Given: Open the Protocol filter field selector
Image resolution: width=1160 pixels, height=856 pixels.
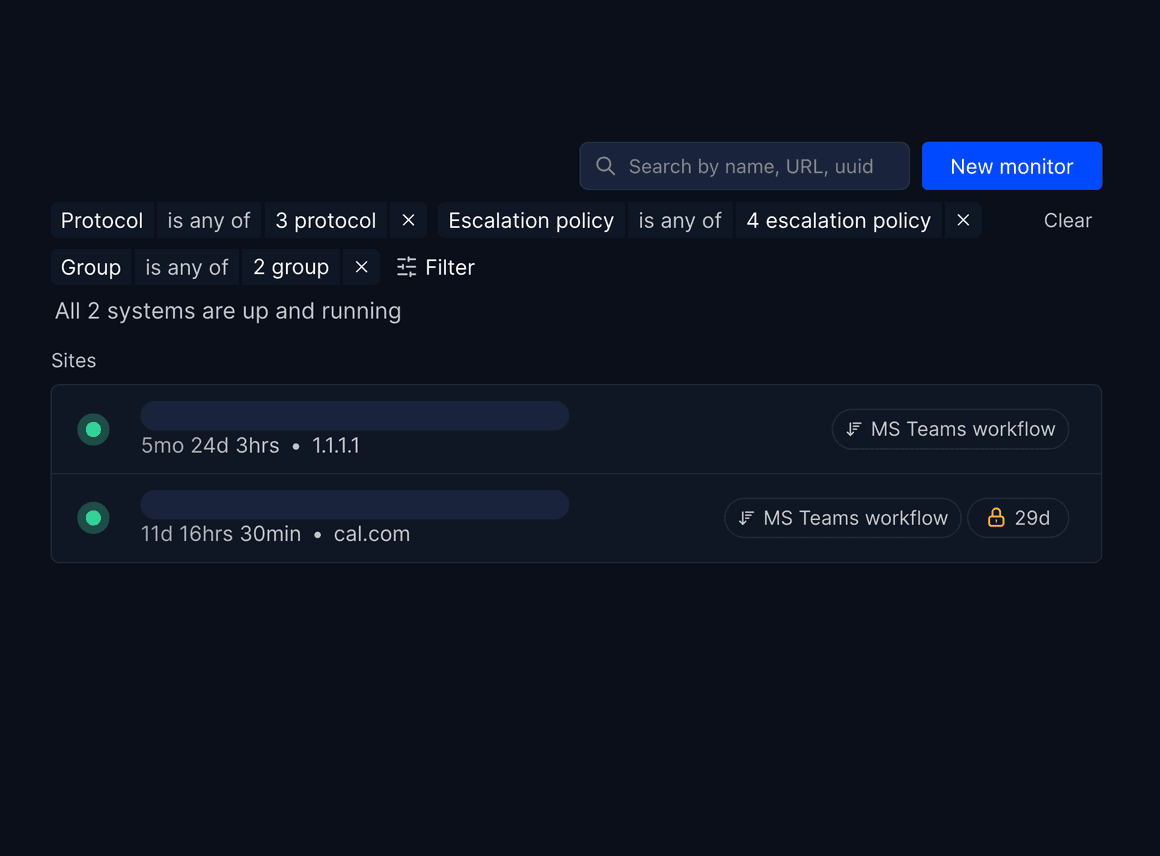Looking at the screenshot, I should pyautogui.click(x=102, y=220).
